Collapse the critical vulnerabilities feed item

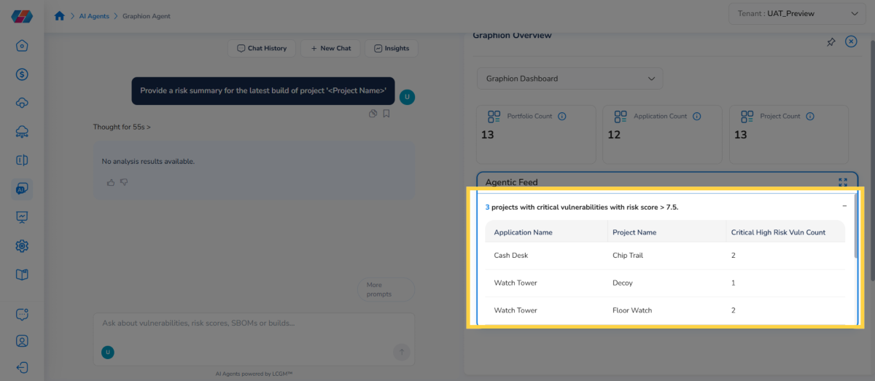(x=844, y=206)
